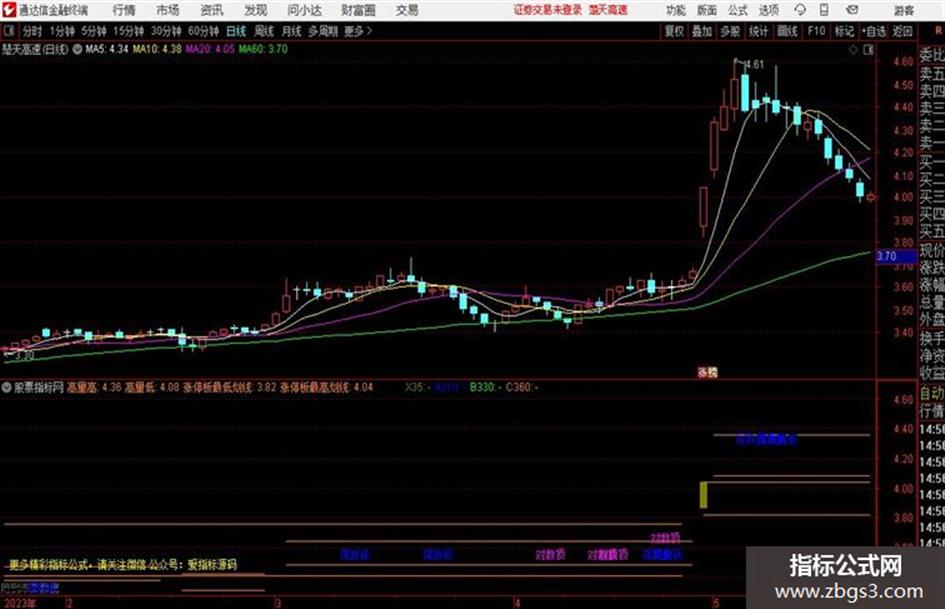The height and width of the screenshot is (609, 945).
Task: Open the 财富圈 menu
Action: [x=358, y=10]
